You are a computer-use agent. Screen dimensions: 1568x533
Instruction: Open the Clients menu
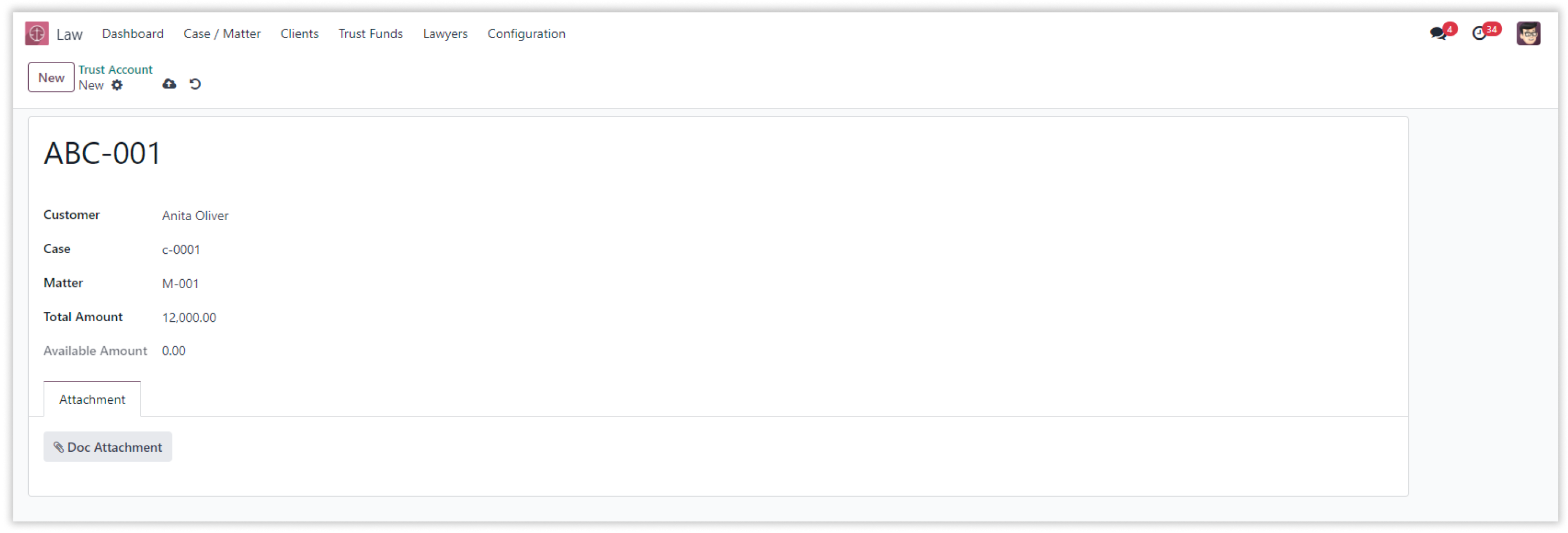coord(299,34)
